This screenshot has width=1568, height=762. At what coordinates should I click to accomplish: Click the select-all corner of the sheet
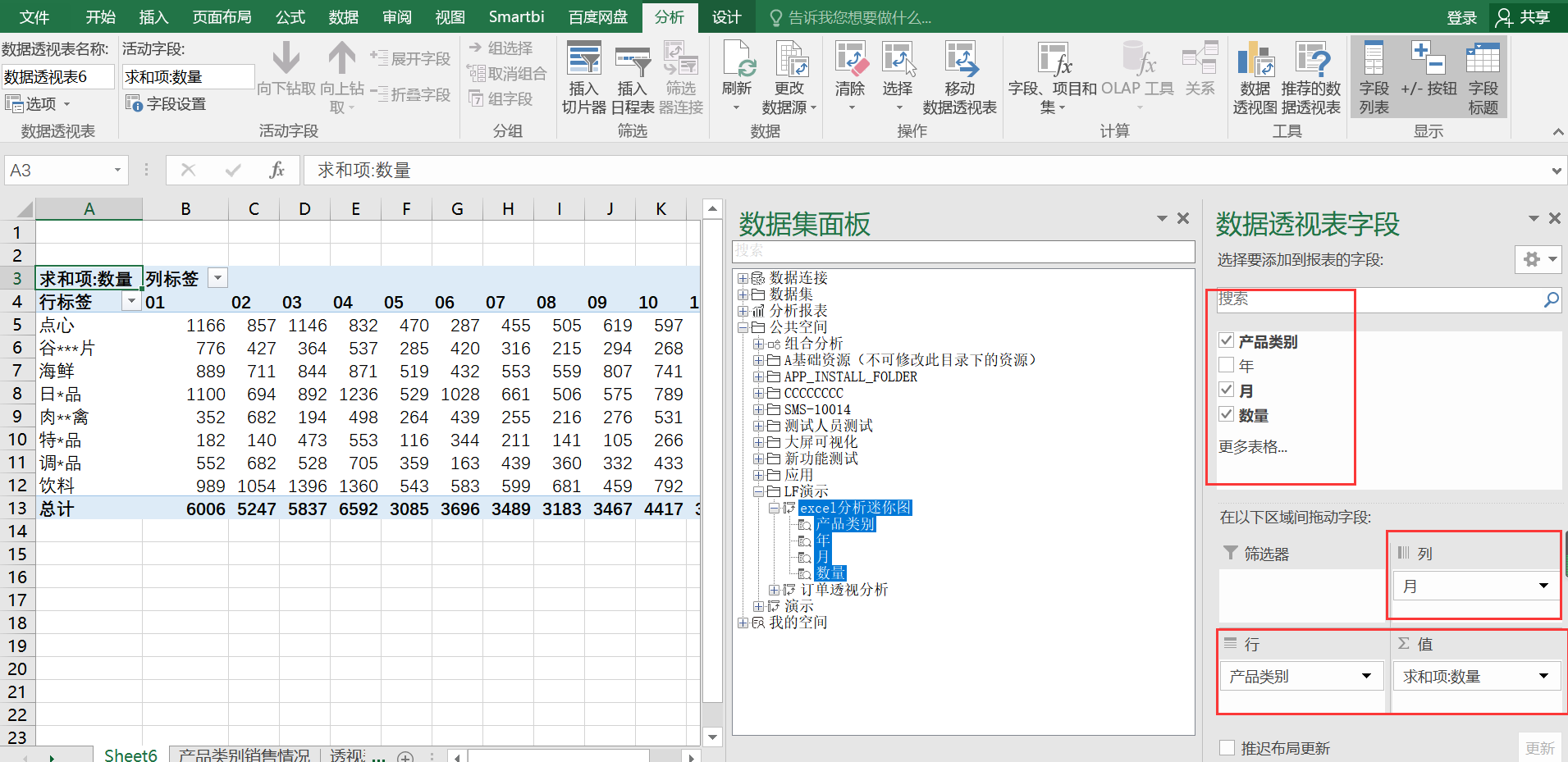click(18, 209)
